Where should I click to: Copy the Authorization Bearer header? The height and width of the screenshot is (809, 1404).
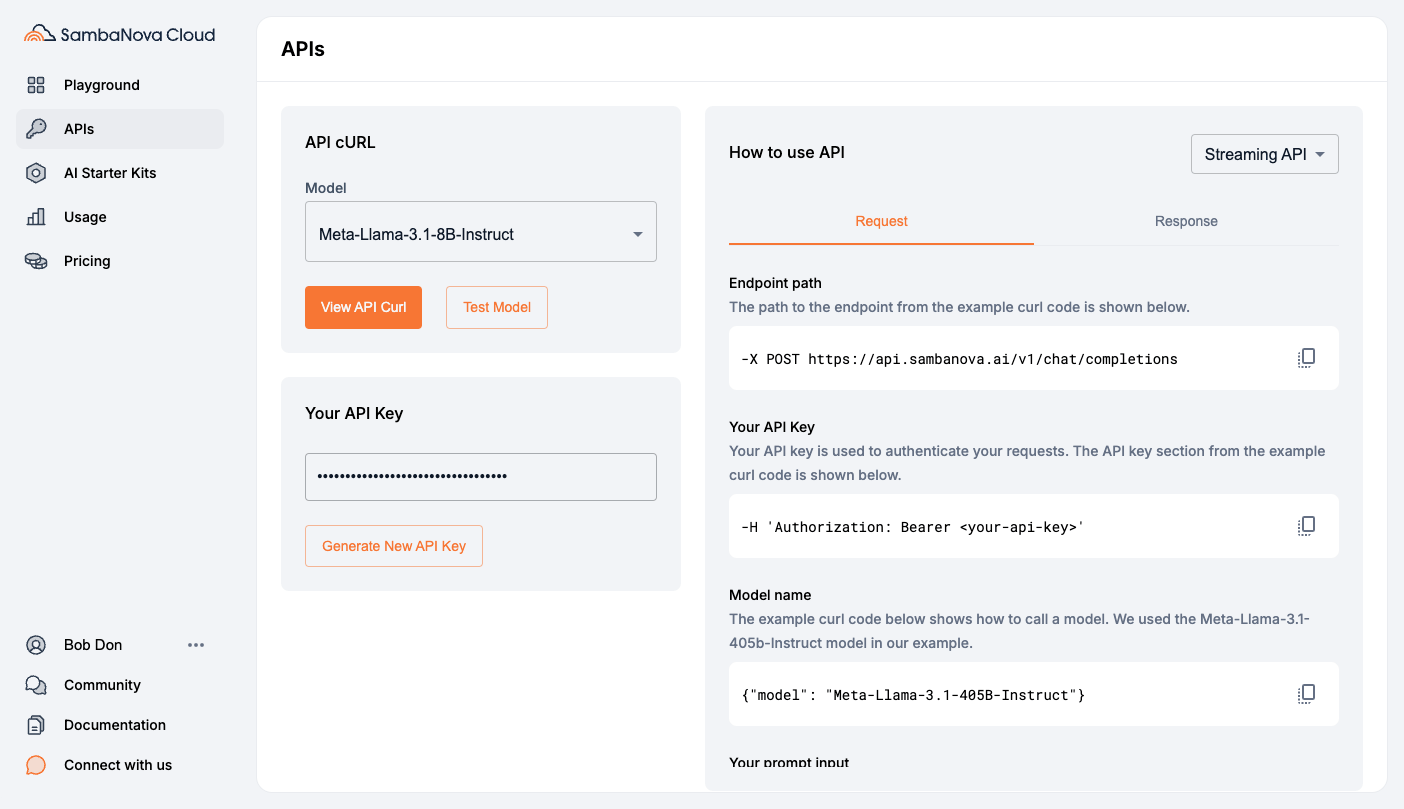1305,525
